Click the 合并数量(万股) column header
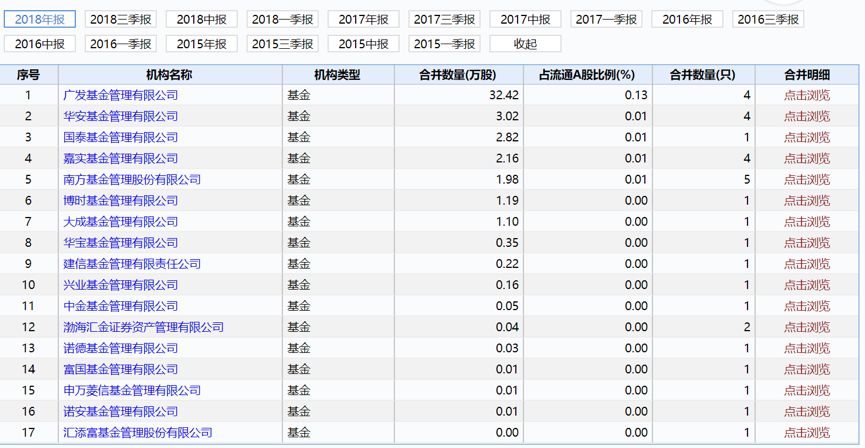The image size is (865, 448). tap(459, 75)
